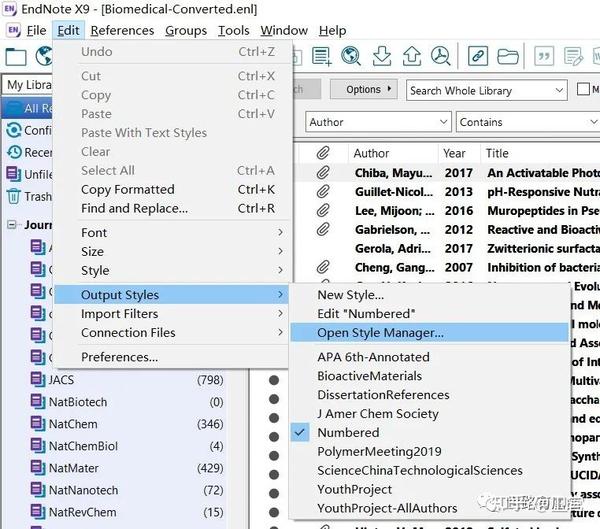Click the NatMater group icon
Screen dimensions: 600x529
38,468
